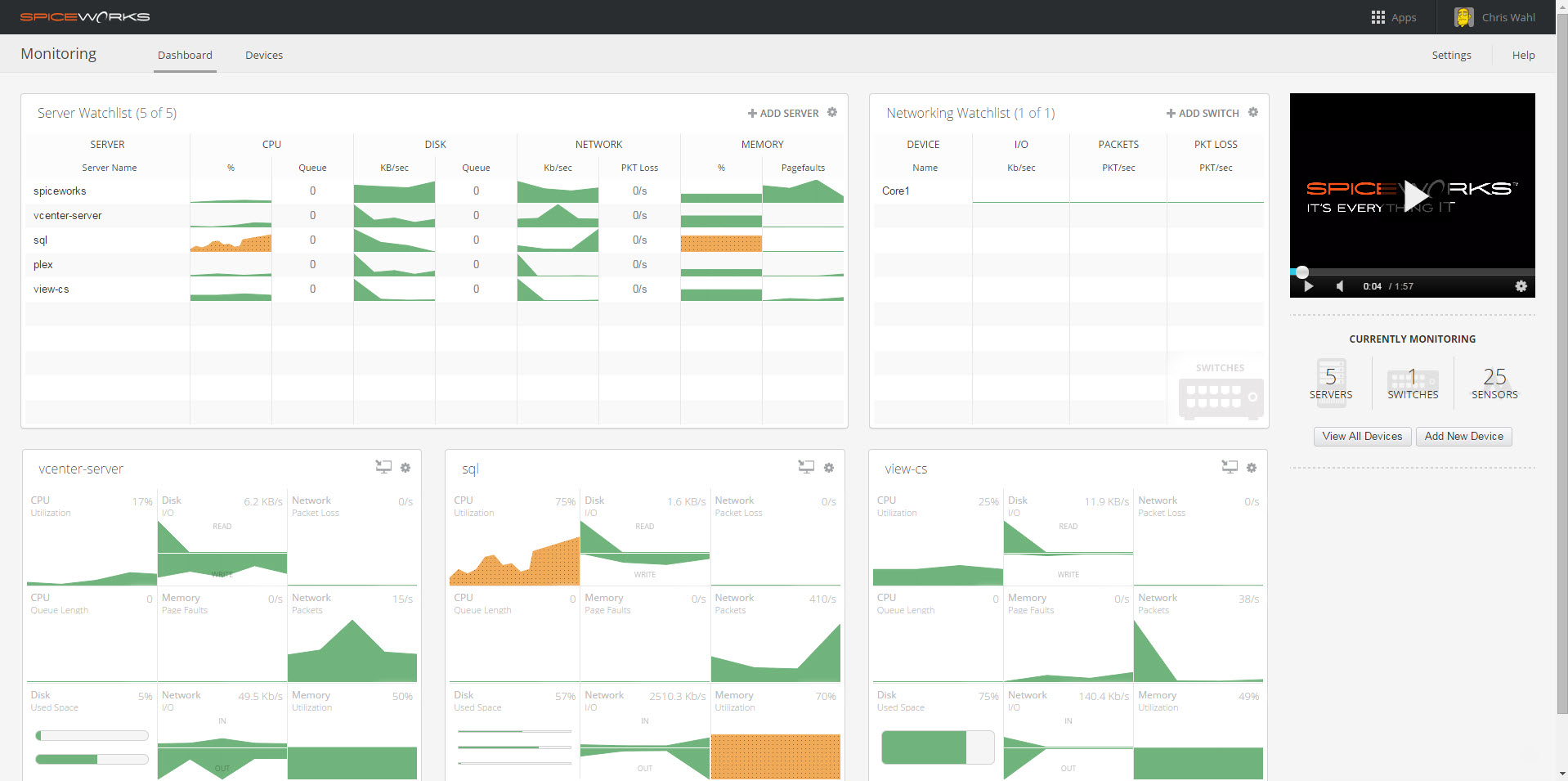Open the Settings link

click(1451, 55)
